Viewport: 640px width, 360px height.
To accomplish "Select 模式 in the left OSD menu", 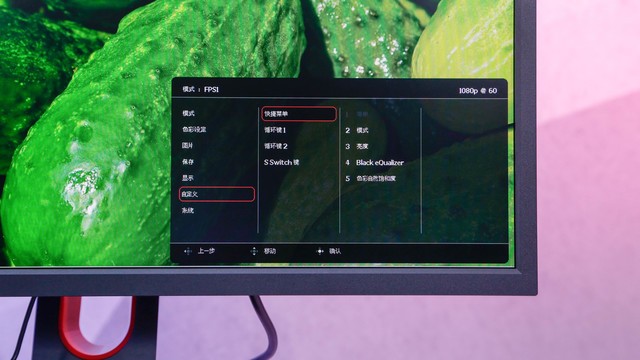I will coord(188,113).
